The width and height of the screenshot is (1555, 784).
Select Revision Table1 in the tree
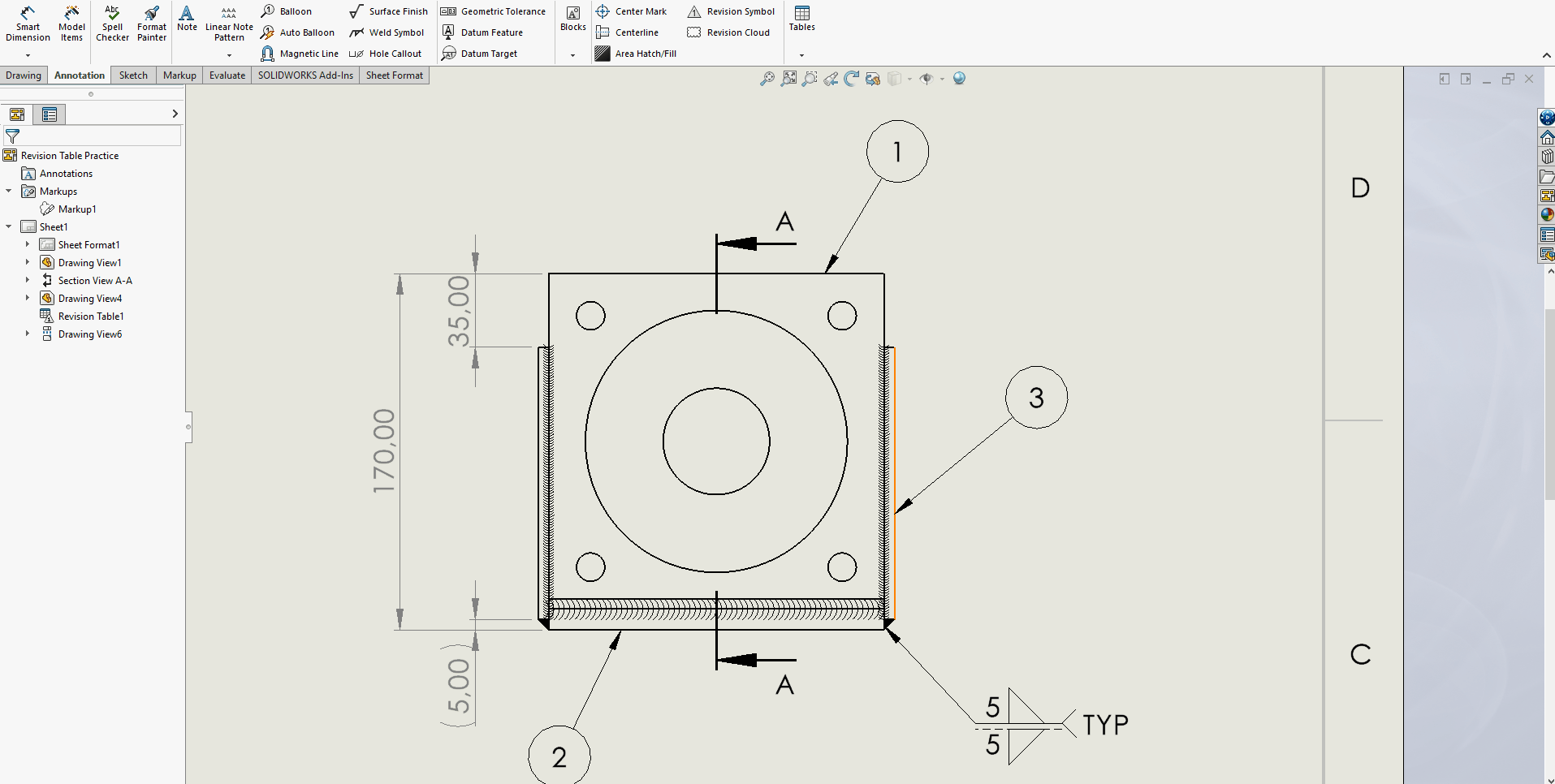[x=90, y=317]
